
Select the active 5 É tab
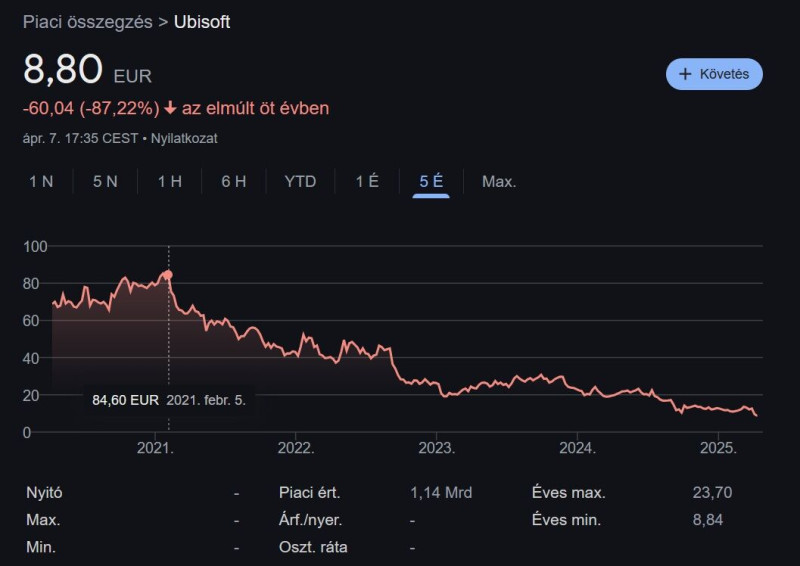pos(431,181)
